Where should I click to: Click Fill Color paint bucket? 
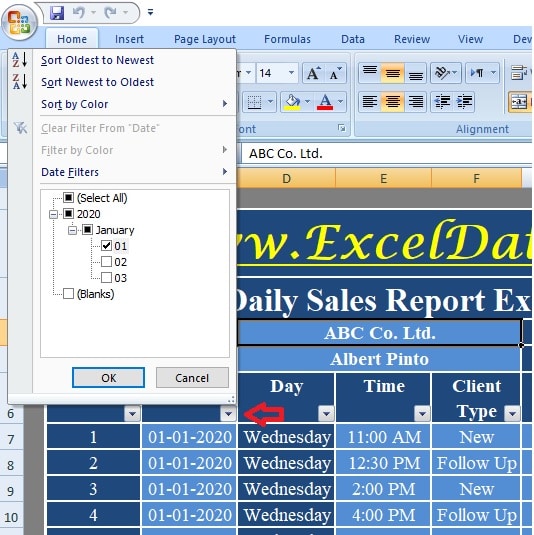(292, 102)
